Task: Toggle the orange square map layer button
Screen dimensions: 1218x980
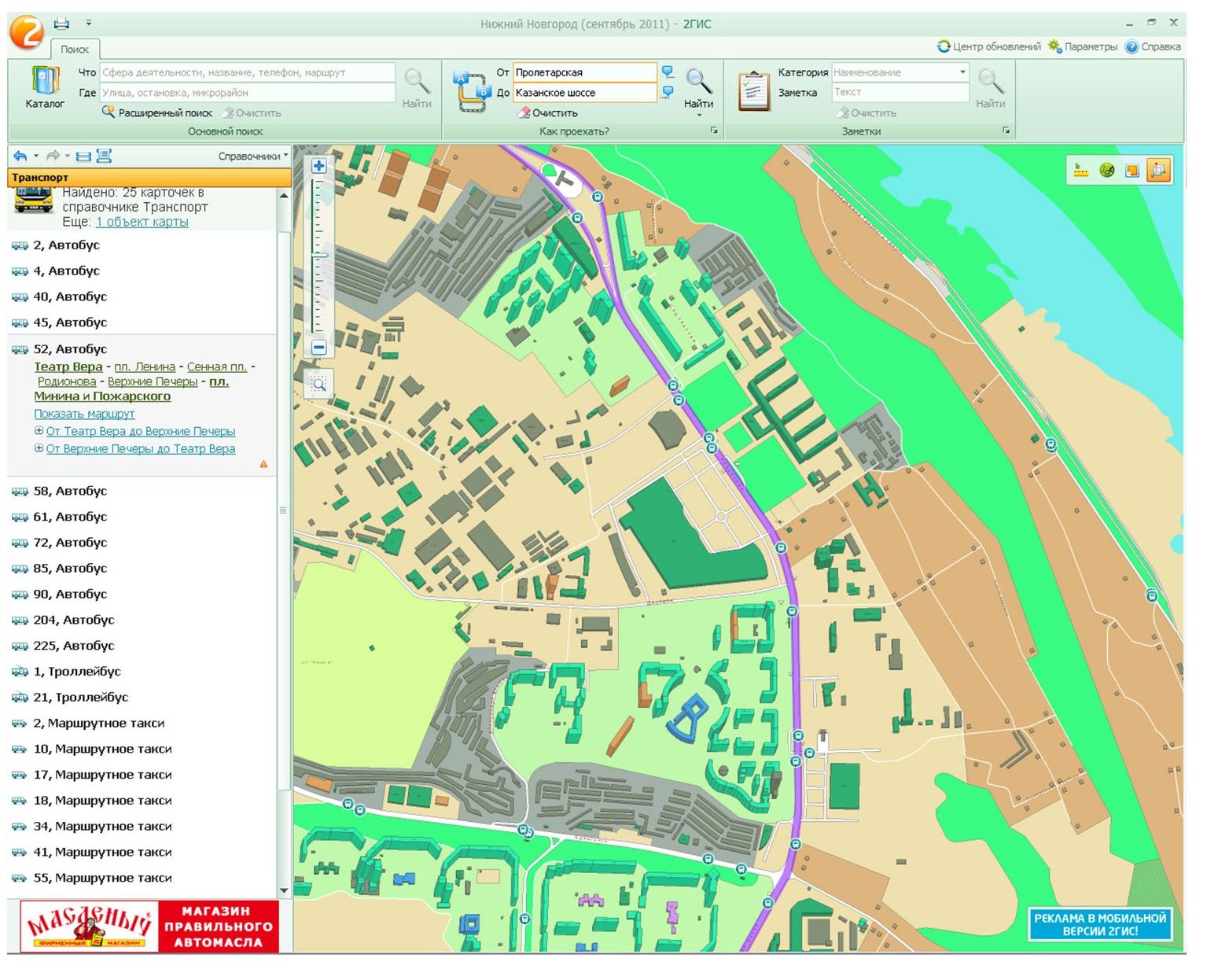Action: 1132,170
